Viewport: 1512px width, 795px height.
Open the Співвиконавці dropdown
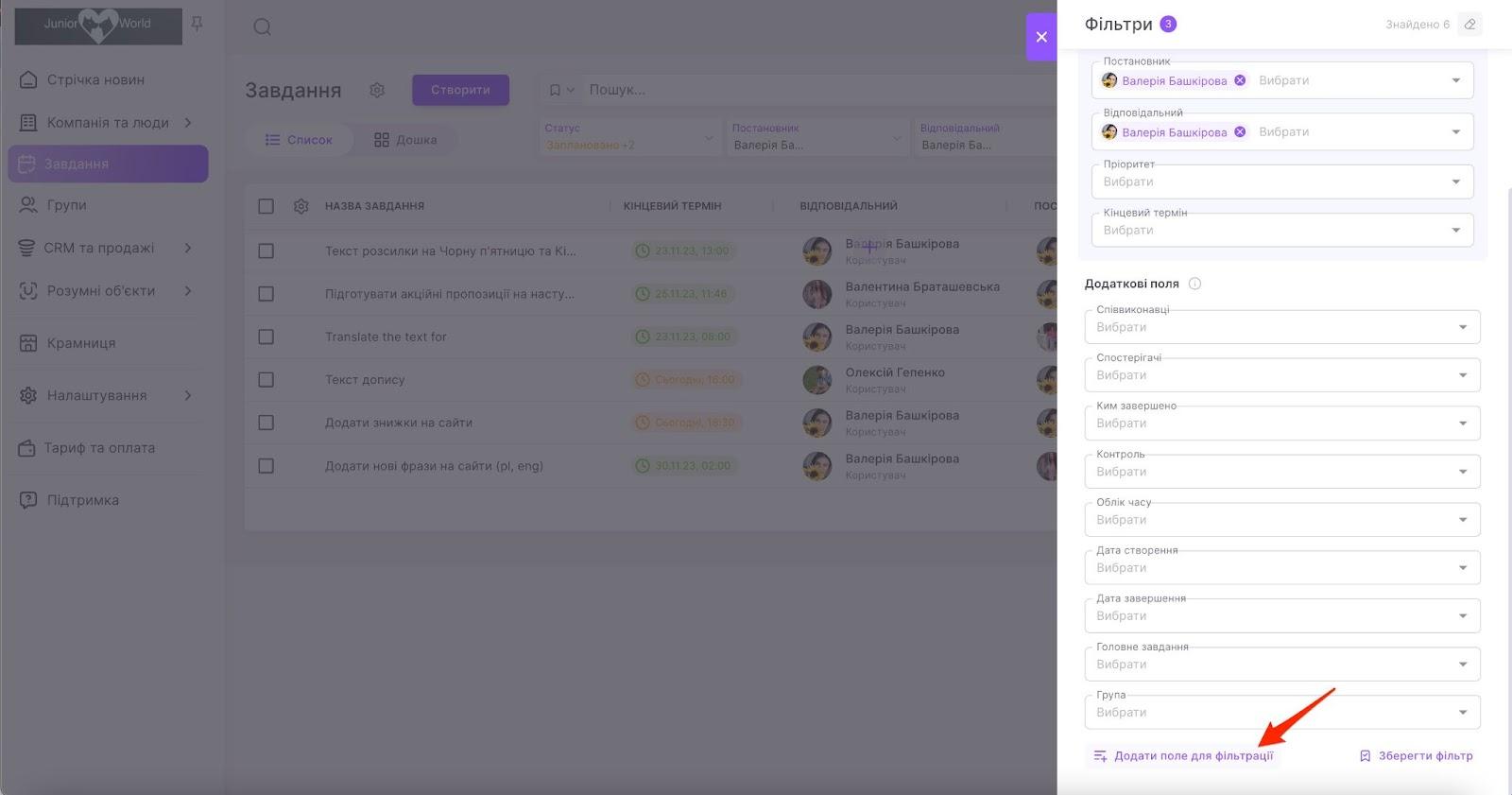coord(1282,327)
